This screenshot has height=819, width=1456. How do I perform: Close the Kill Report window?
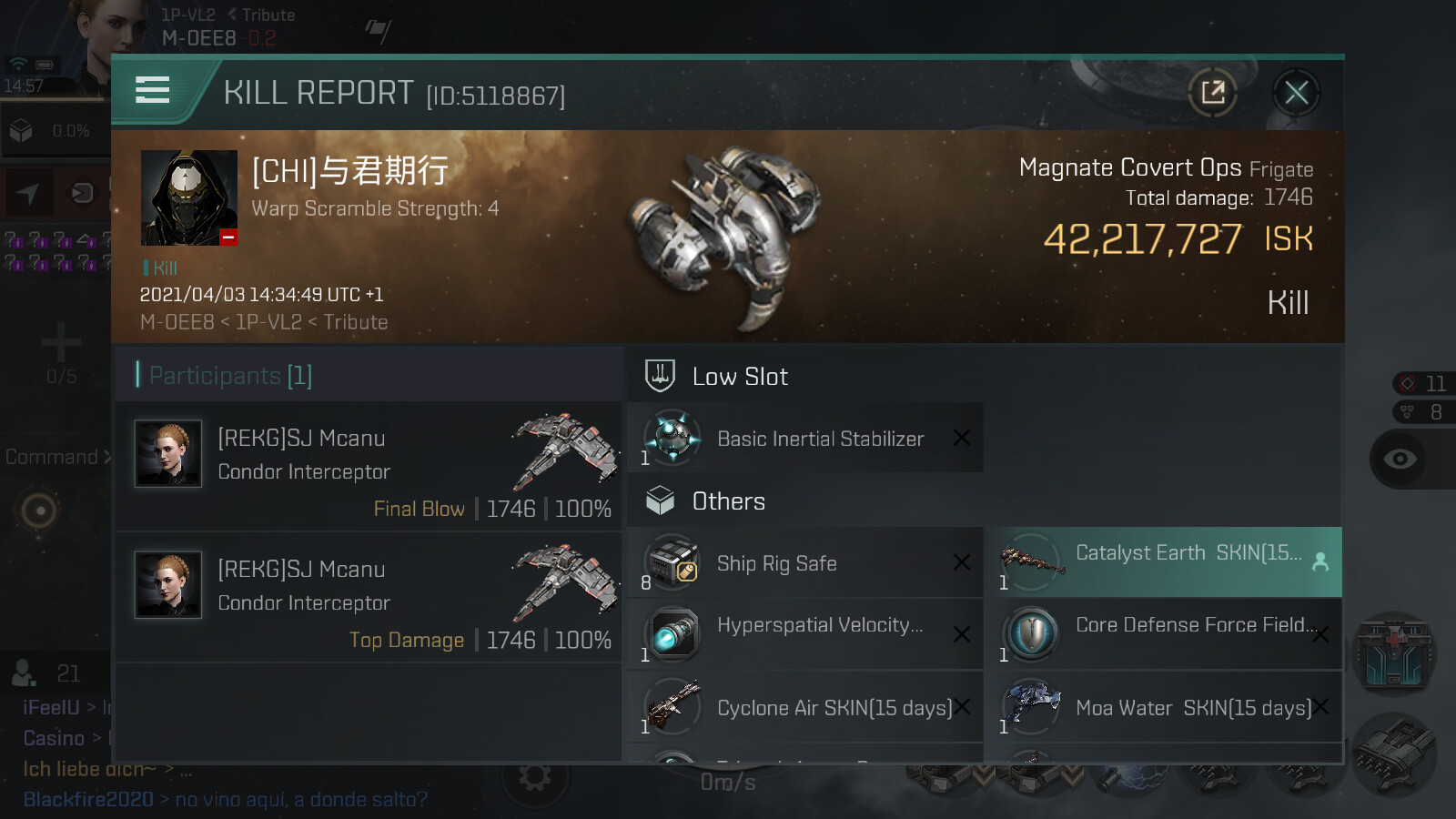pyautogui.click(x=1296, y=92)
